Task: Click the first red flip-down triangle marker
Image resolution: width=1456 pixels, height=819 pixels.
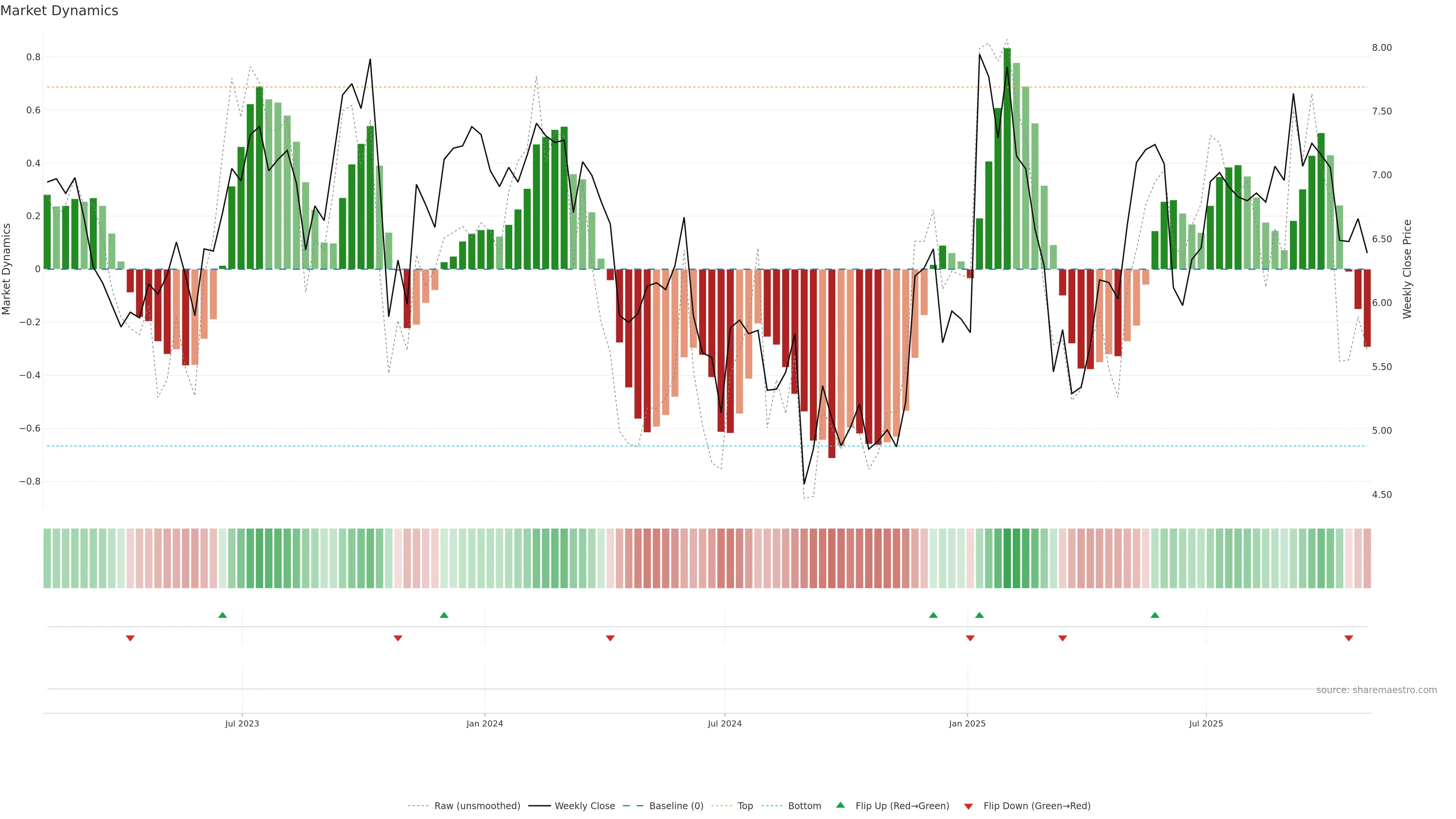Action: [130, 638]
